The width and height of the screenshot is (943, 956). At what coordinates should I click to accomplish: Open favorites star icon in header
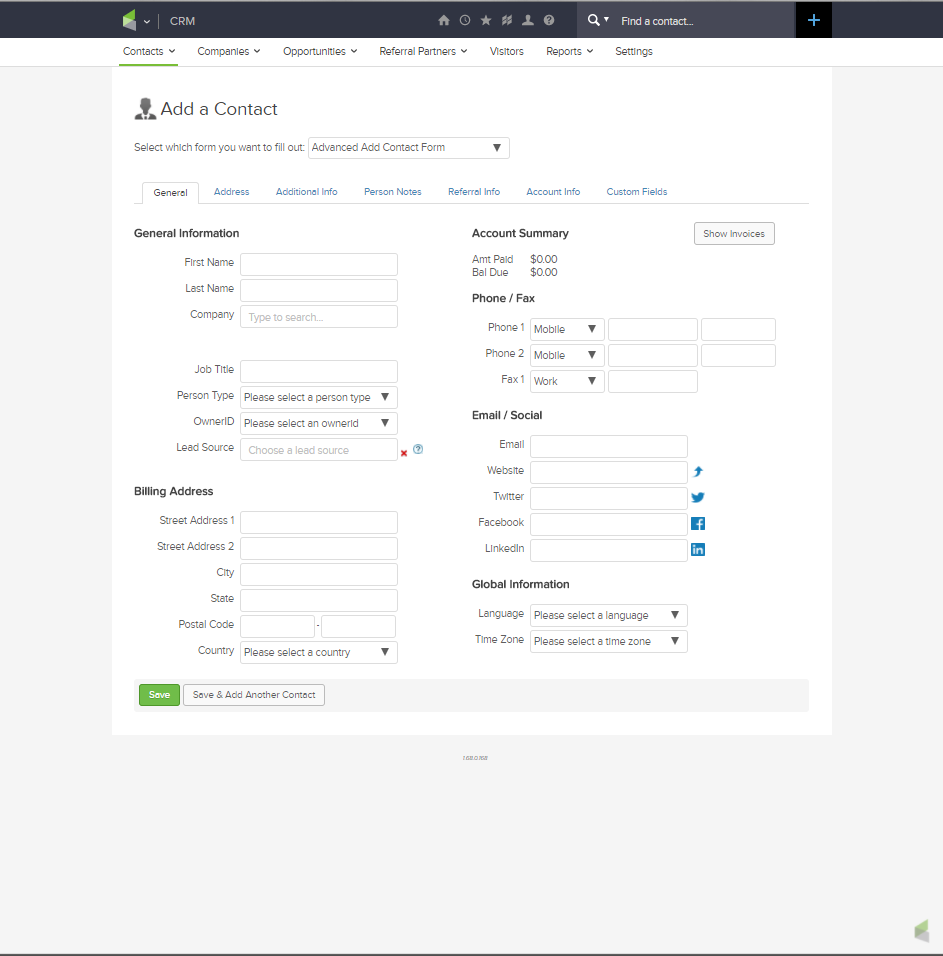[486, 20]
